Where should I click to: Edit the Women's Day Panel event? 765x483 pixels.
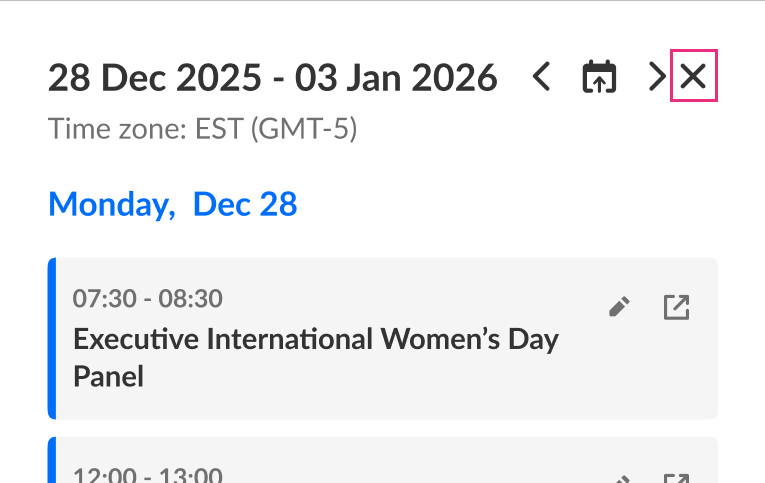(x=620, y=308)
